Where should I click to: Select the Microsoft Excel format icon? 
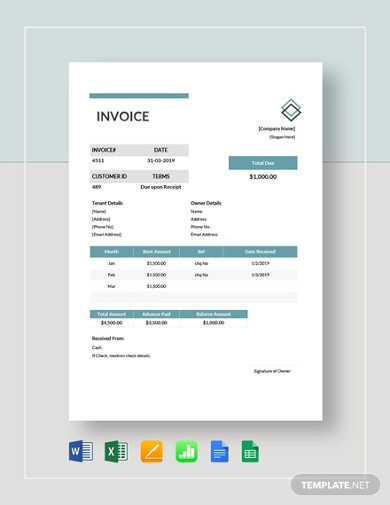tap(116, 451)
